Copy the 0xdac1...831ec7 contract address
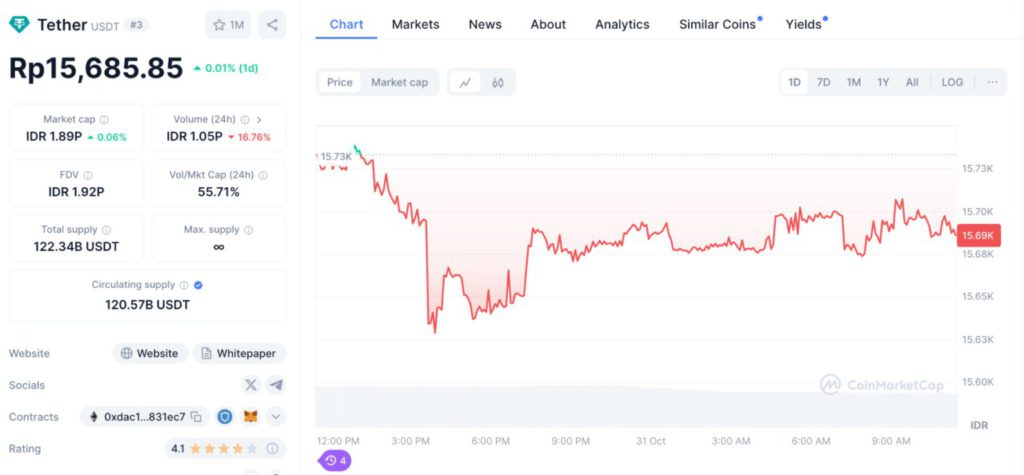This screenshot has width=1024, height=475. [197, 417]
